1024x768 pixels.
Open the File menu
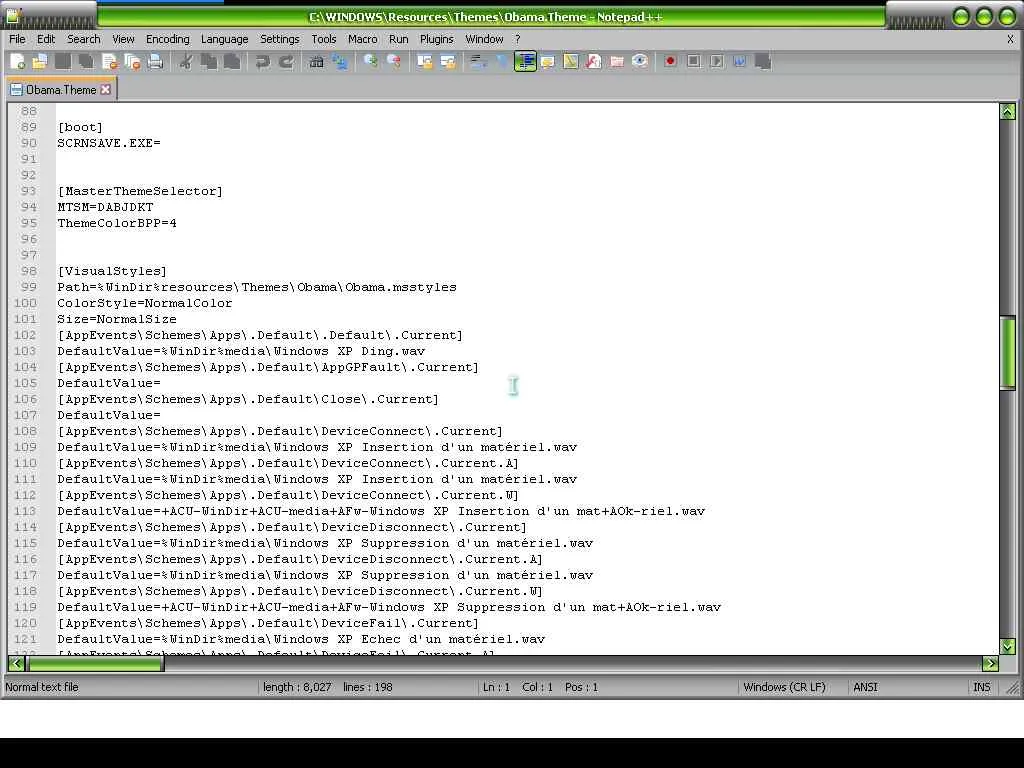coord(17,39)
